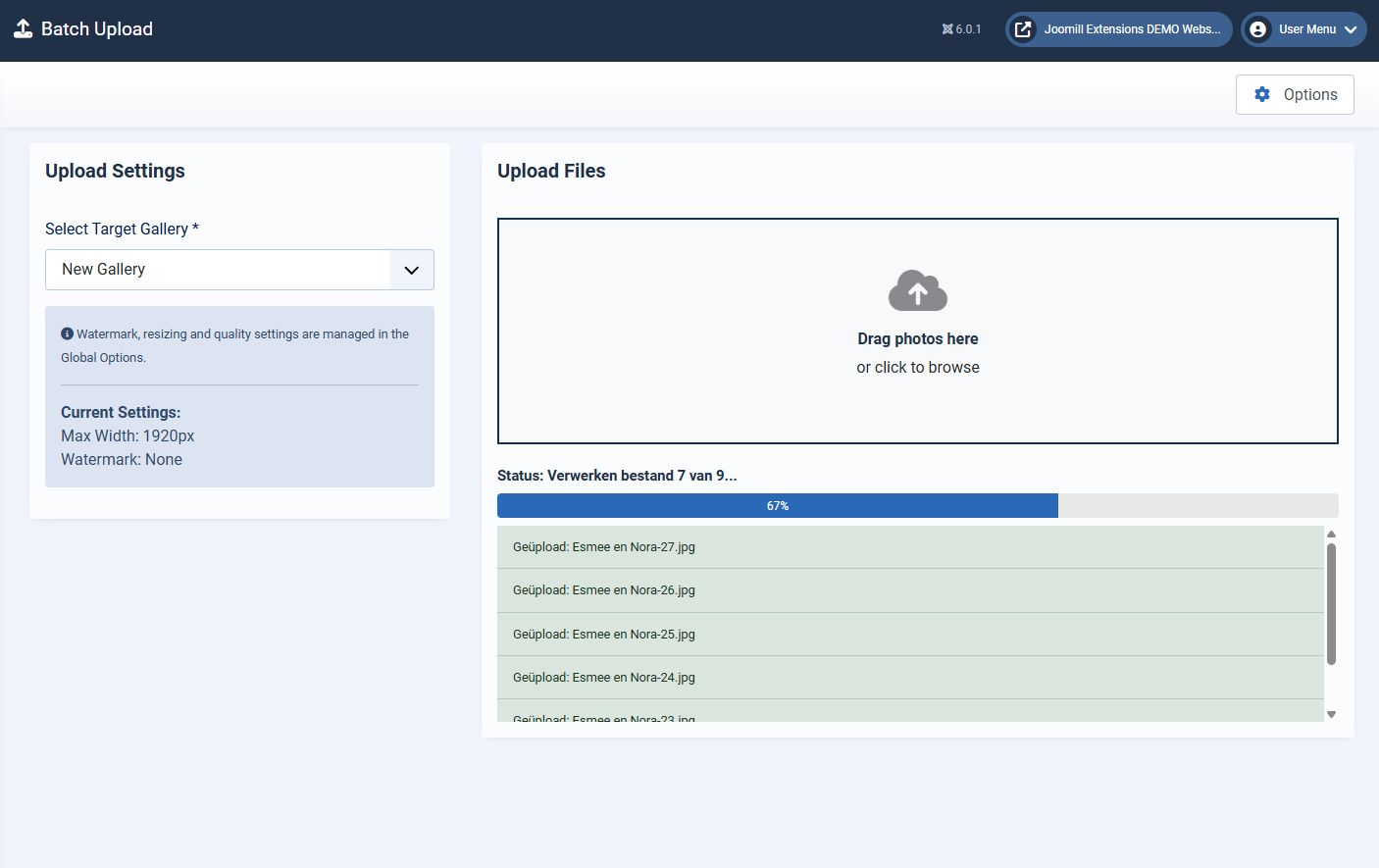The height and width of the screenshot is (868, 1379).
Task: Select the Esmee en Nora-27.jpg entry
Action: pyautogui.click(x=603, y=547)
